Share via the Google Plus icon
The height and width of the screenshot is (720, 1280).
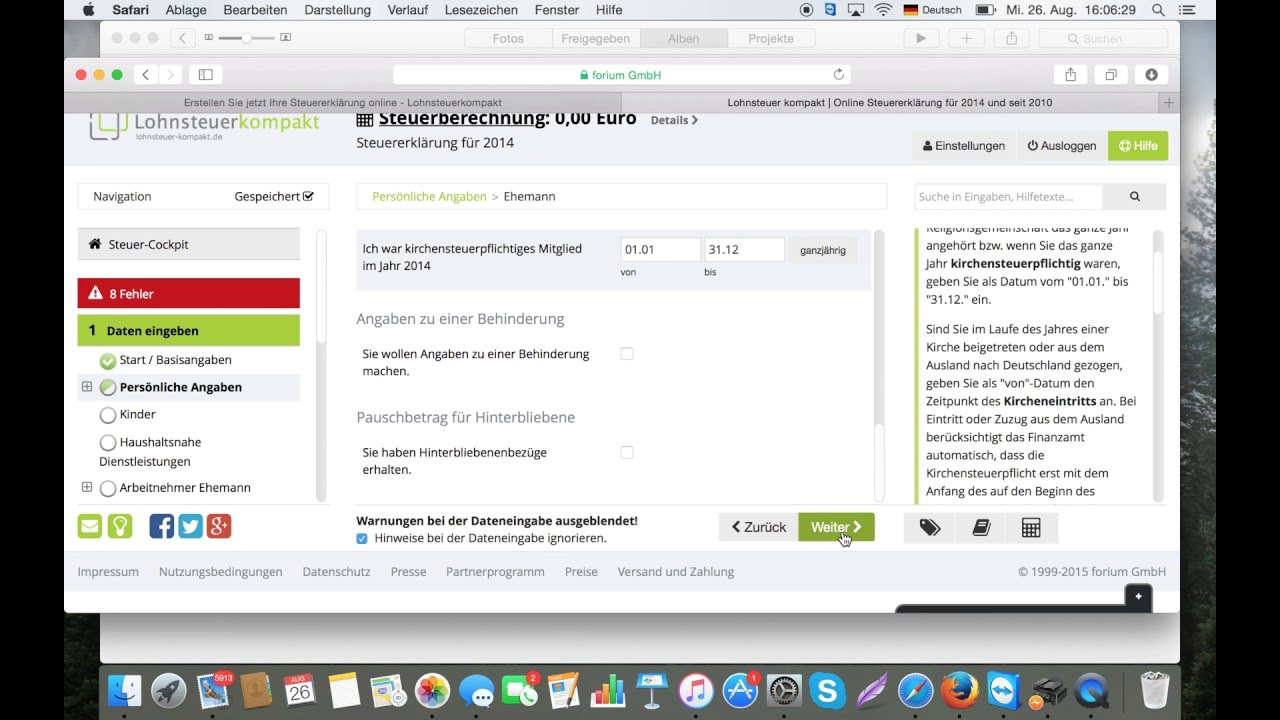pyautogui.click(x=219, y=526)
